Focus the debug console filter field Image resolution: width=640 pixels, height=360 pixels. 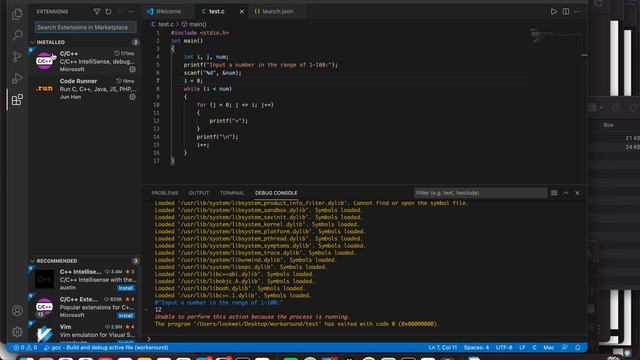pyautogui.click(x=480, y=193)
